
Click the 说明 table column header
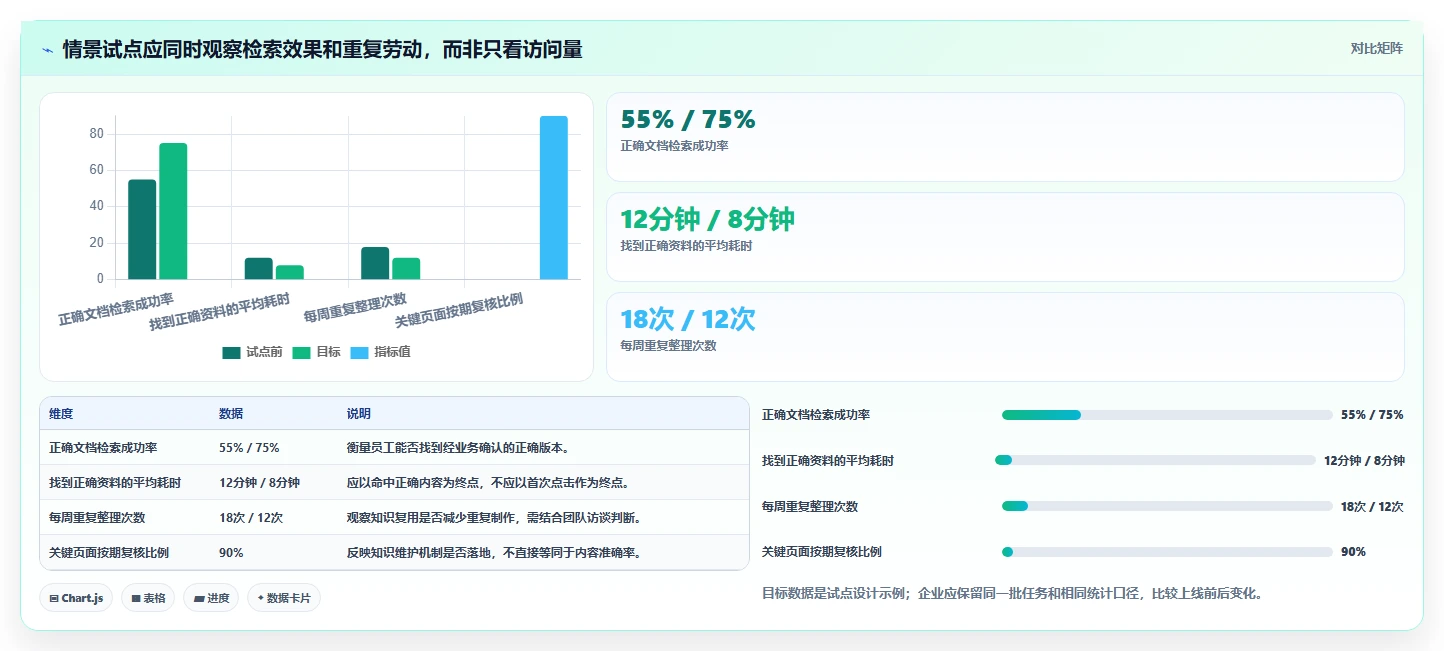(x=359, y=414)
